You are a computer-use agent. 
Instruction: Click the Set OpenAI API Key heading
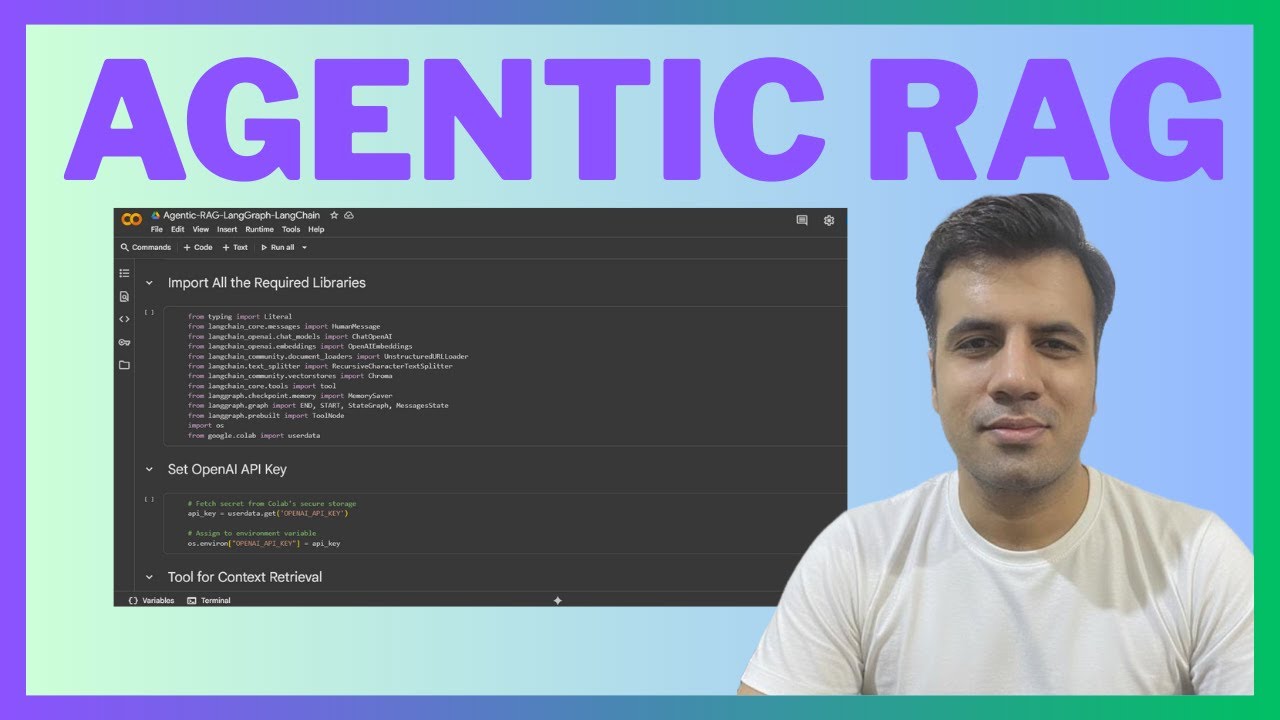pos(227,469)
